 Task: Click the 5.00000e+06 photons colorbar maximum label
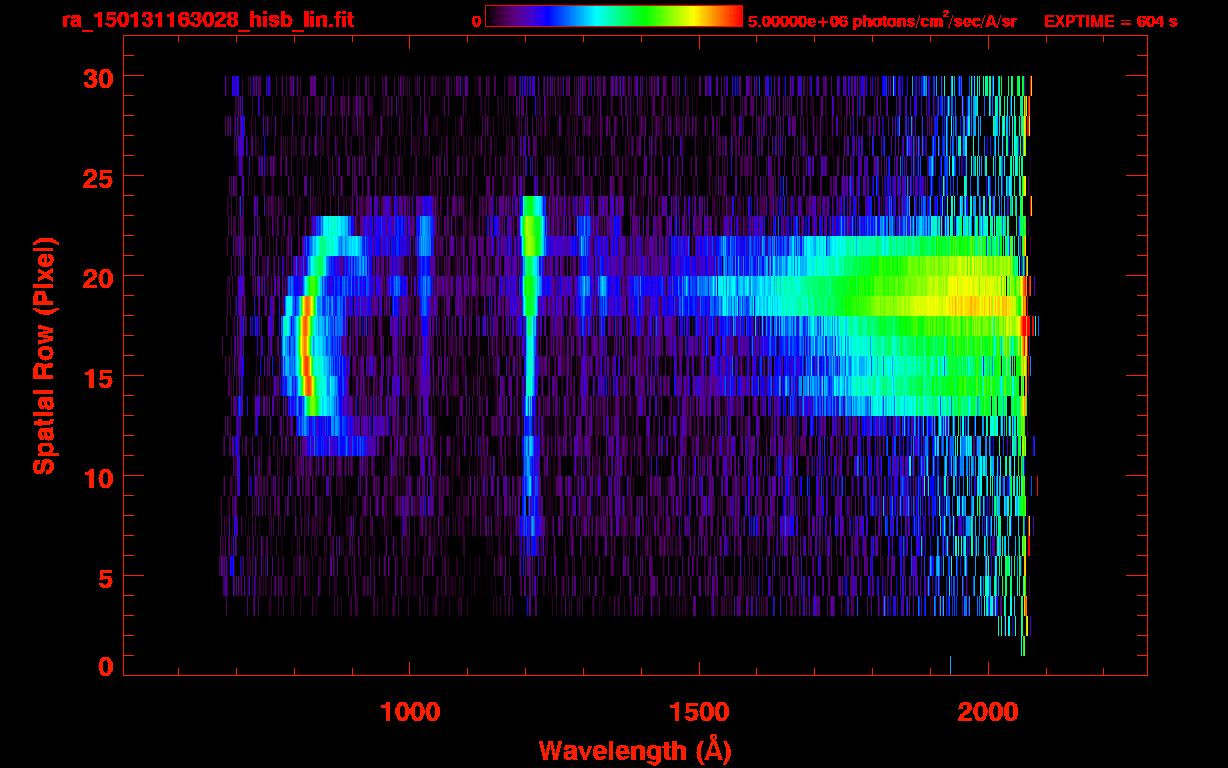coord(882,21)
